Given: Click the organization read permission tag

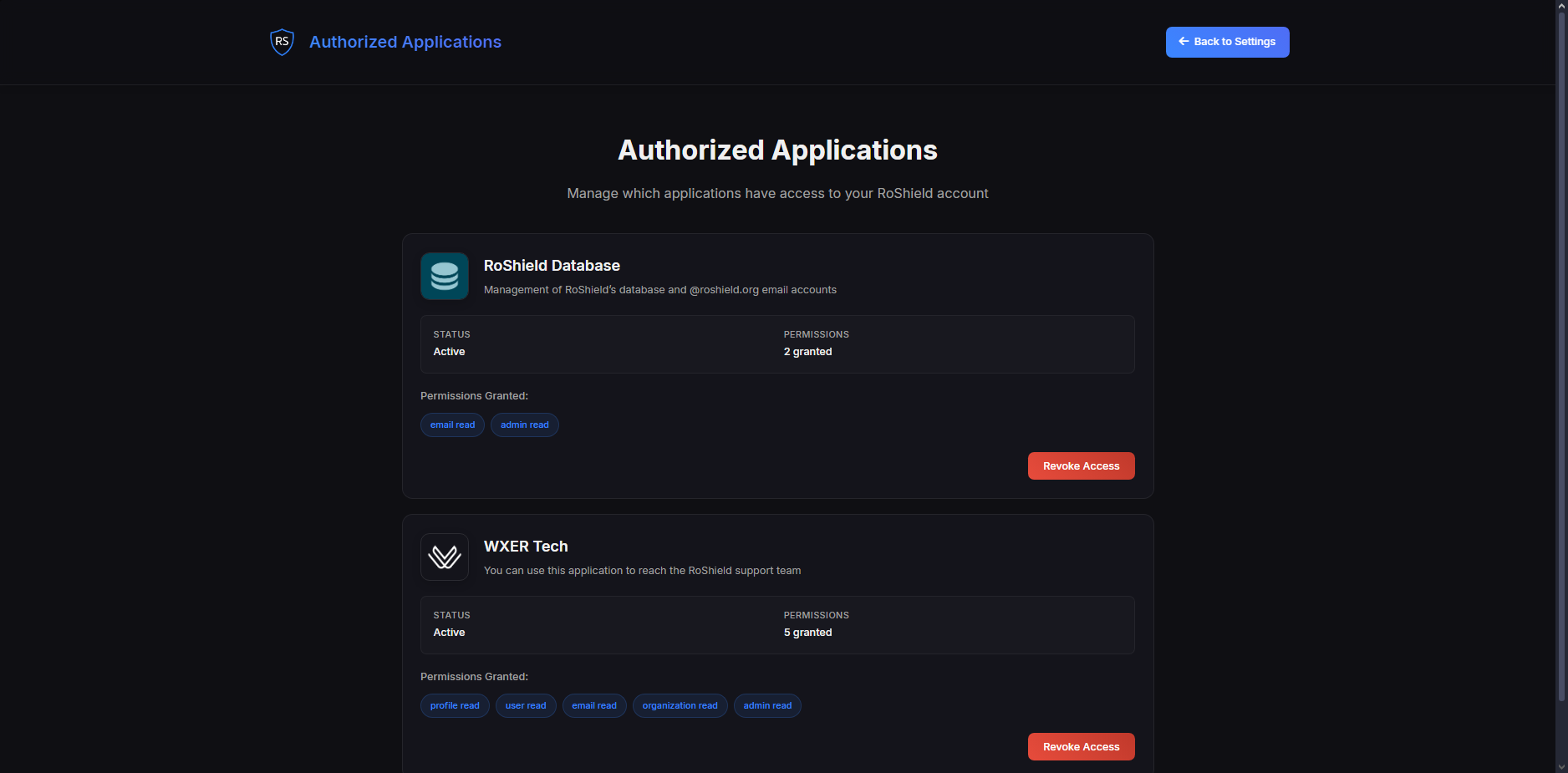Looking at the screenshot, I should (680, 706).
